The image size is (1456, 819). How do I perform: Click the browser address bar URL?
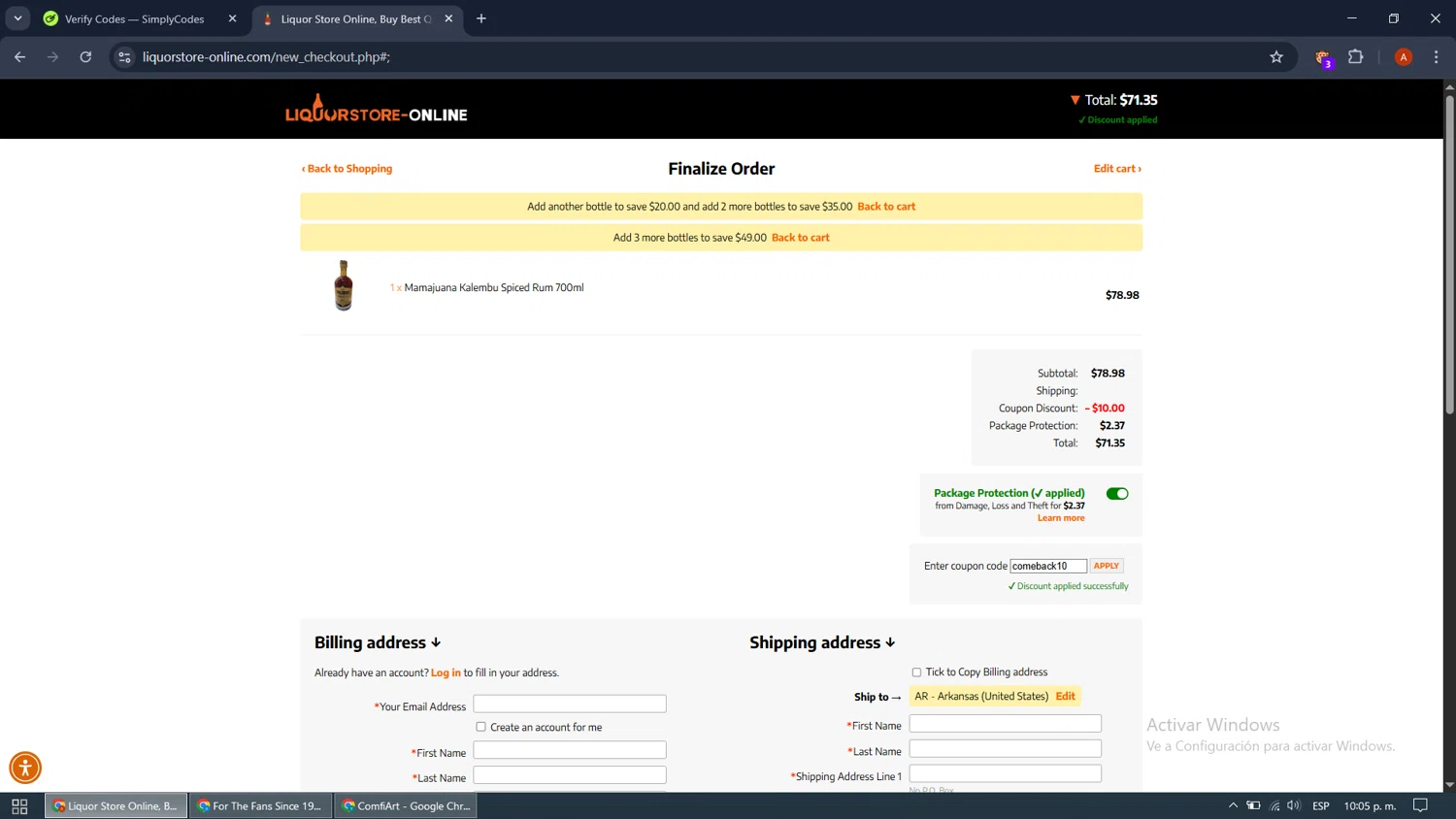click(266, 57)
